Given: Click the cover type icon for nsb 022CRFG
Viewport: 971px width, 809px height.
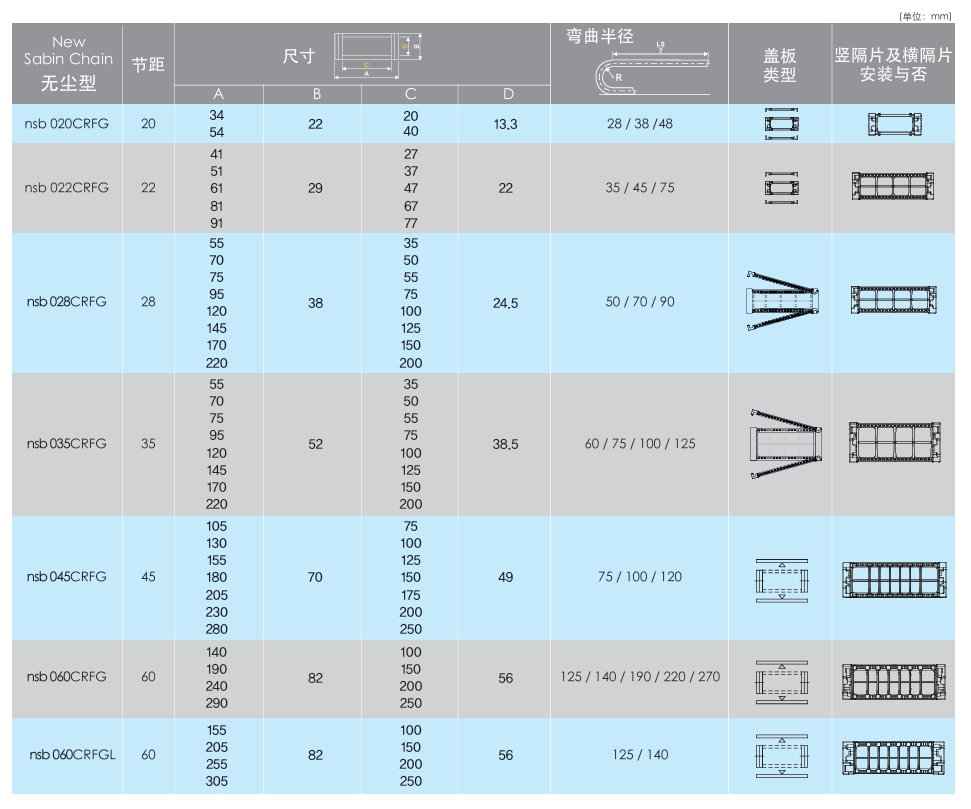Looking at the screenshot, I should pos(781,188).
